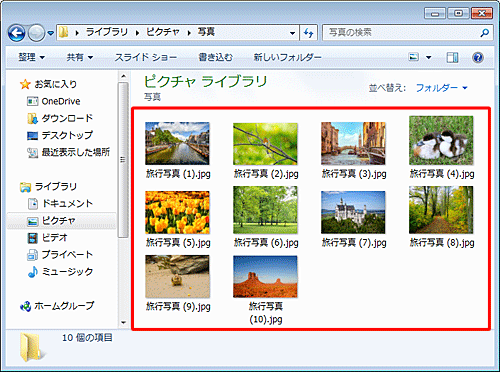
Task: Select the ducklings thumbnail 旅行写真 (4).jpg
Action: click(441, 140)
